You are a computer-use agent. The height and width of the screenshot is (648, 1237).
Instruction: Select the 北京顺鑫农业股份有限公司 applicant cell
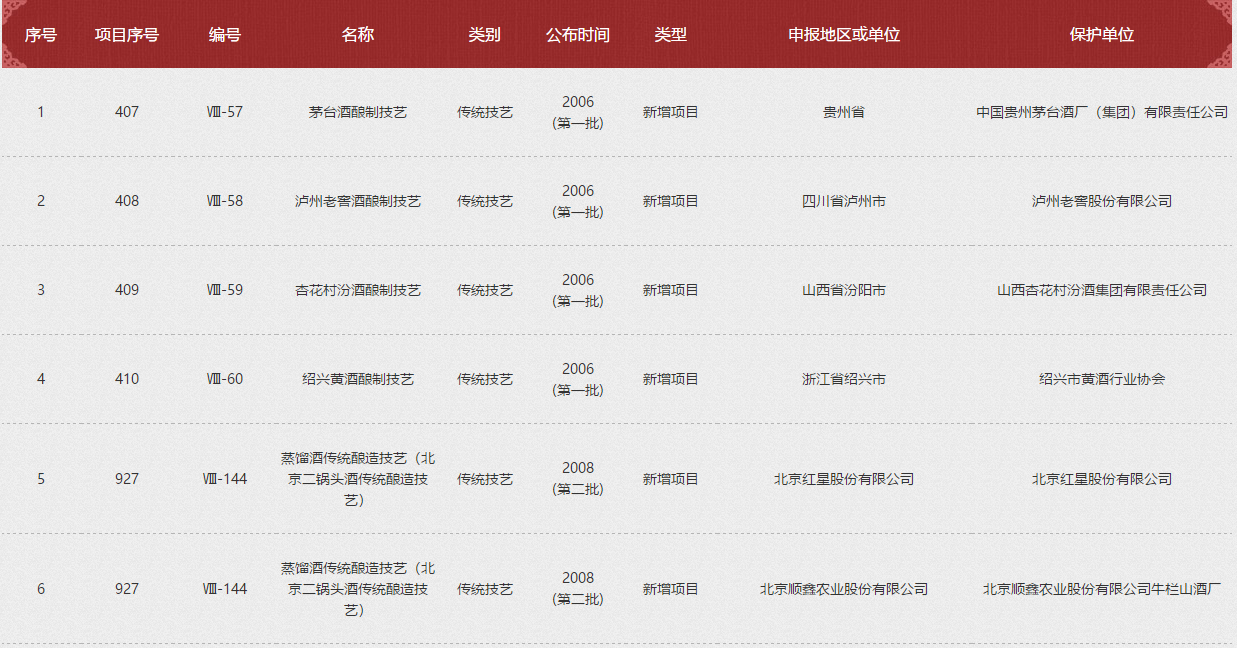(x=844, y=589)
